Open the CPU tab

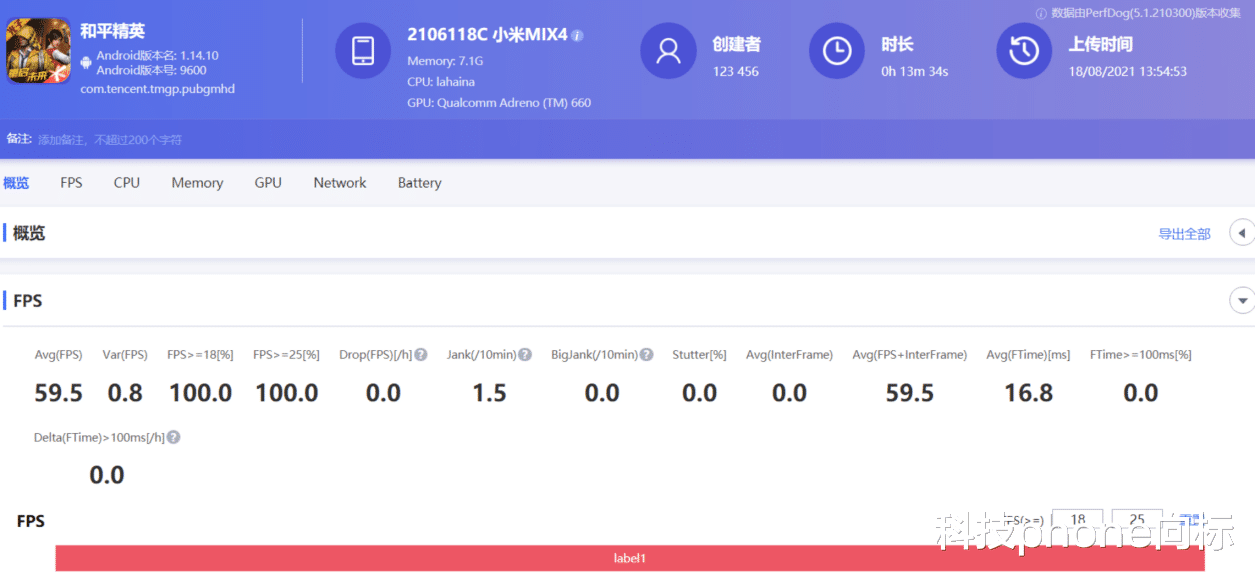point(127,183)
